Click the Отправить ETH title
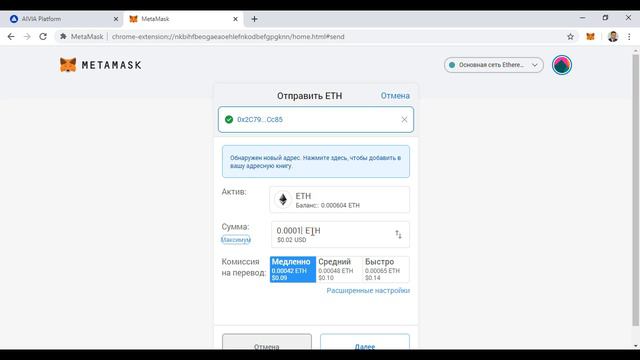Viewport: 640px width, 360px height. click(x=309, y=96)
